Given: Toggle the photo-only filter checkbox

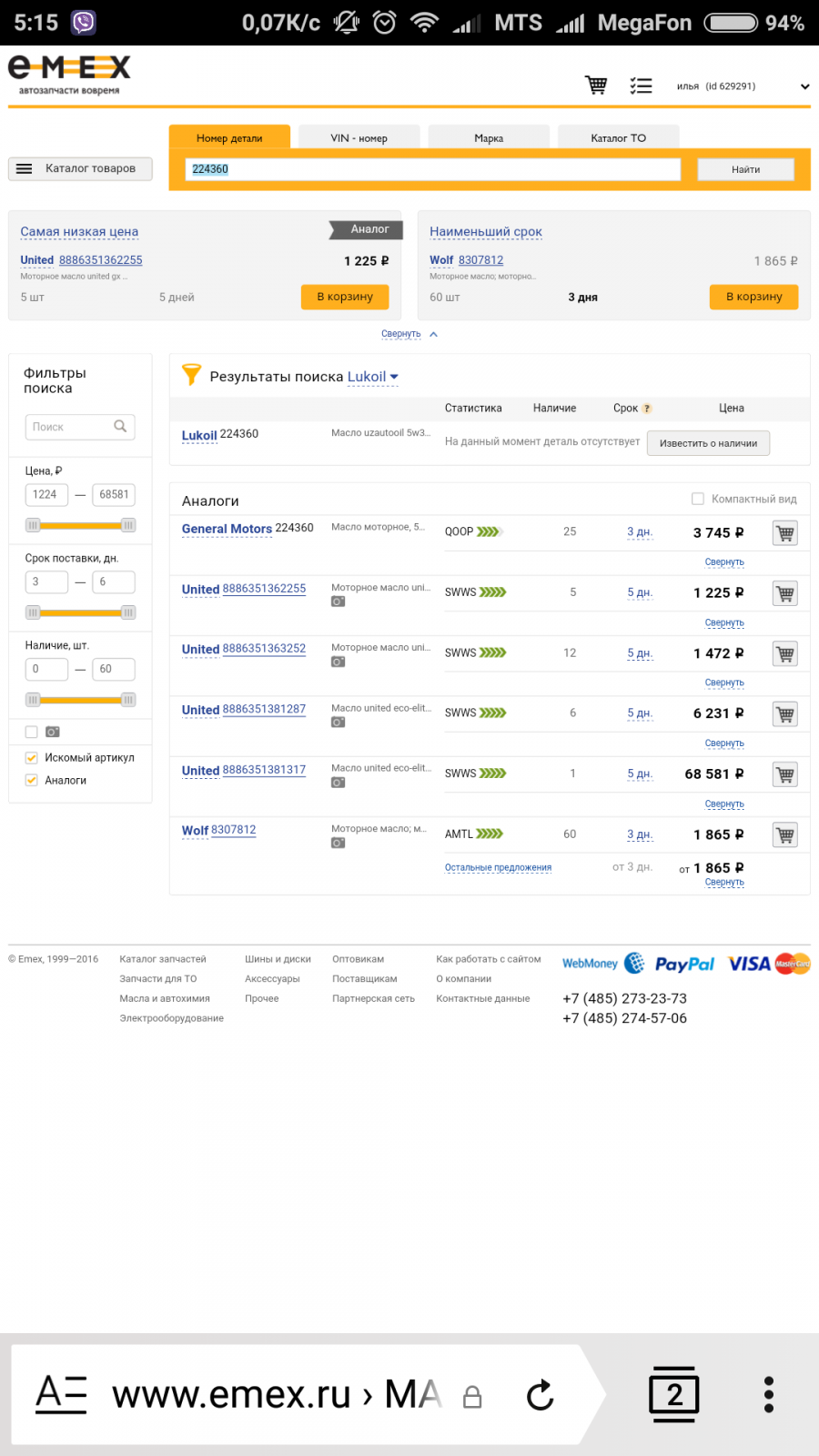Looking at the screenshot, I should (32, 732).
